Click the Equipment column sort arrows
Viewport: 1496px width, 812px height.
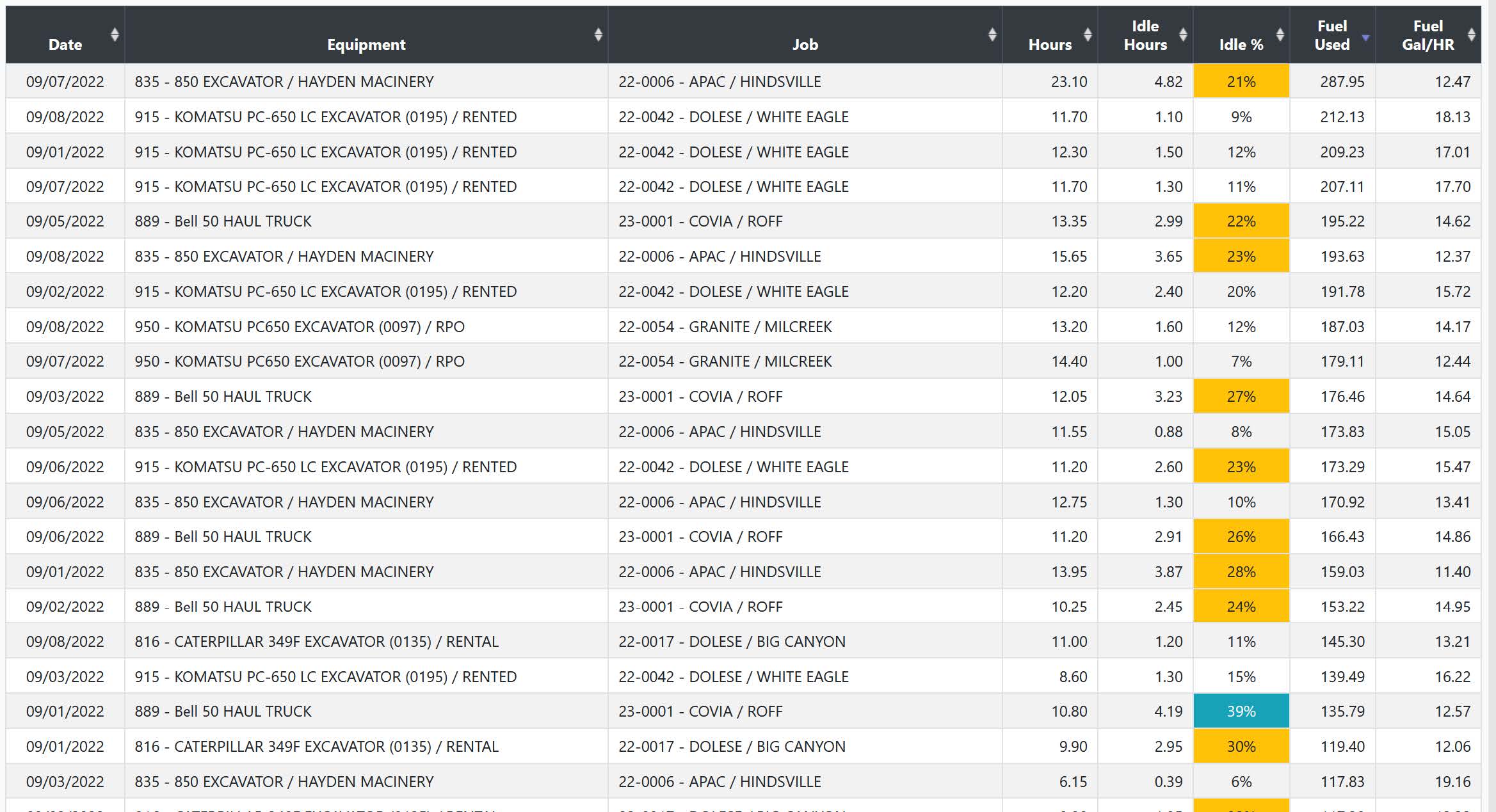598,35
